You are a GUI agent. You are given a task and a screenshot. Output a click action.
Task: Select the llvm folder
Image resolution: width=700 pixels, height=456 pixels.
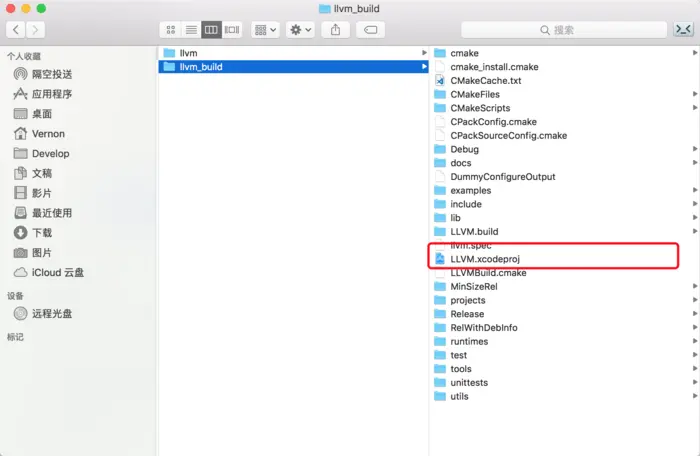point(293,53)
